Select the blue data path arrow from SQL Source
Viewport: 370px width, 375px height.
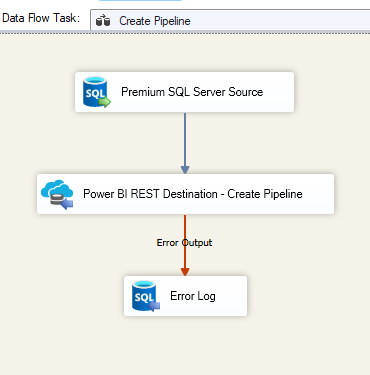pyautogui.click(x=185, y=143)
